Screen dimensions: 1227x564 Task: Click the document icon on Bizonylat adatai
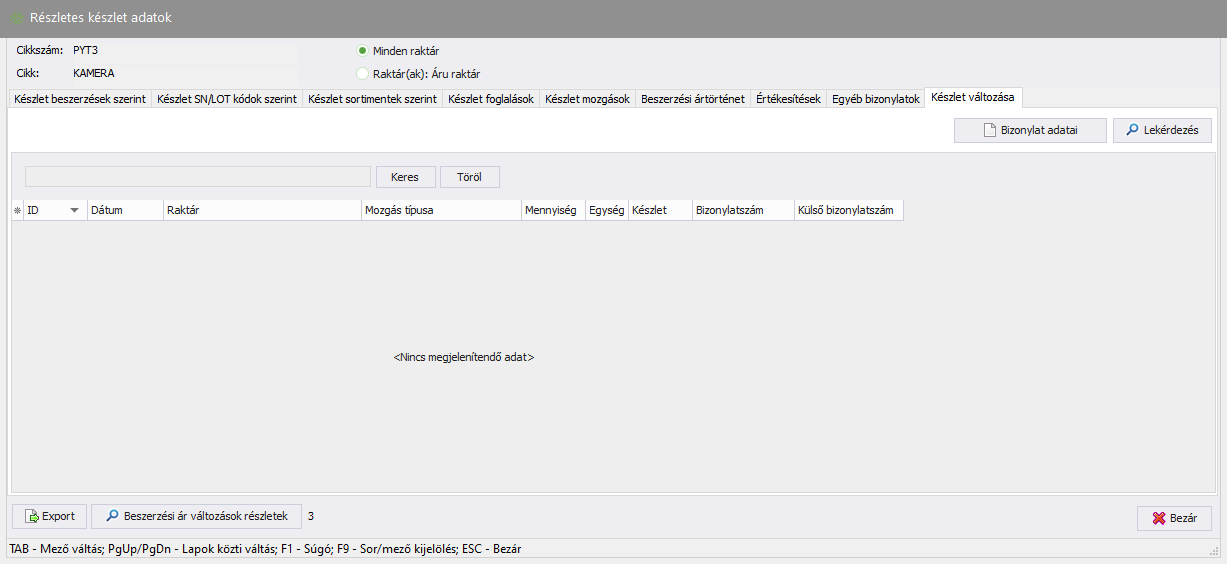pyautogui.click(x=990, y=131)
